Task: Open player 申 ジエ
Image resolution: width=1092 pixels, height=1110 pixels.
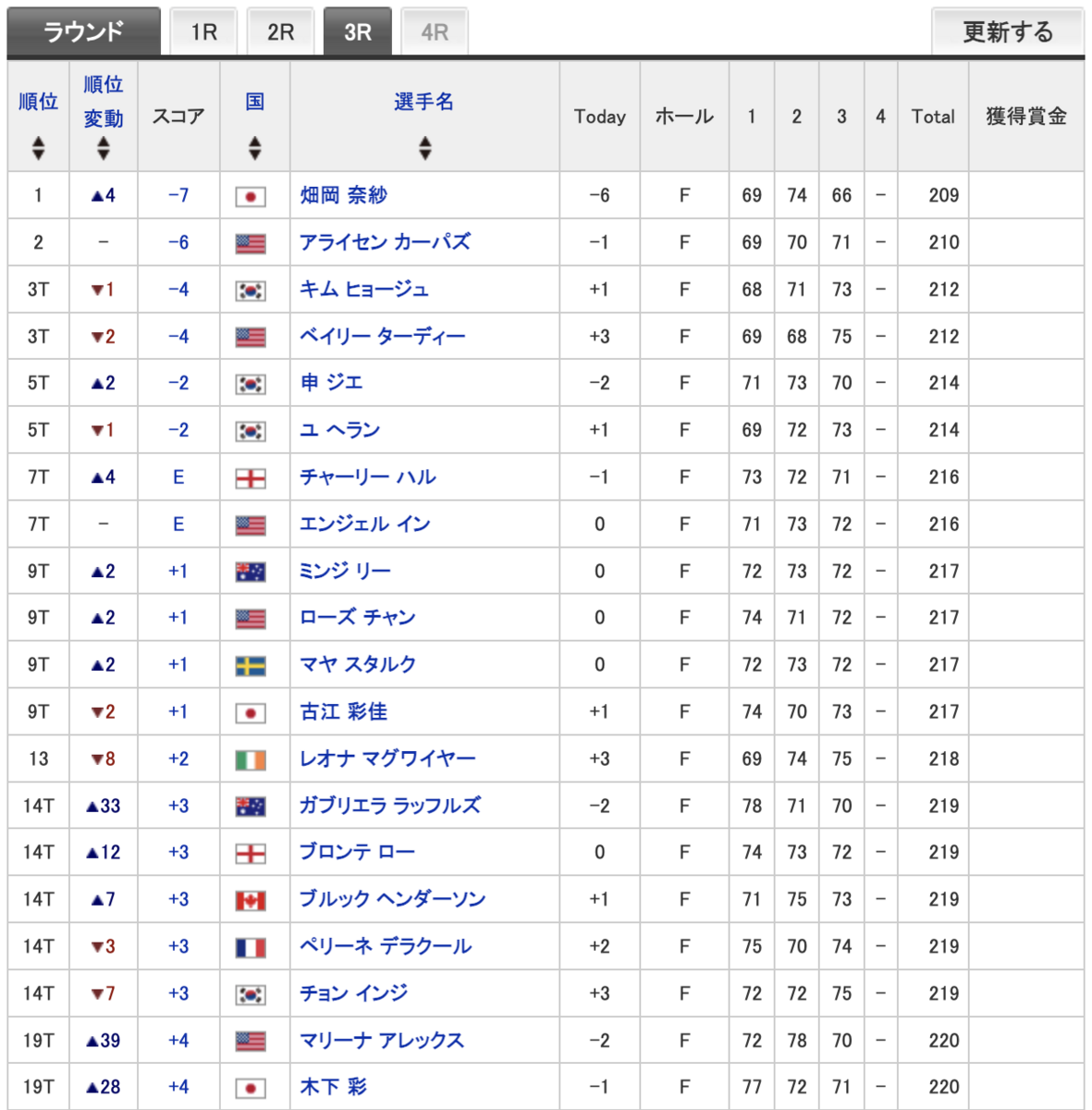Action: pyautogui.click(x=331, y=383)
